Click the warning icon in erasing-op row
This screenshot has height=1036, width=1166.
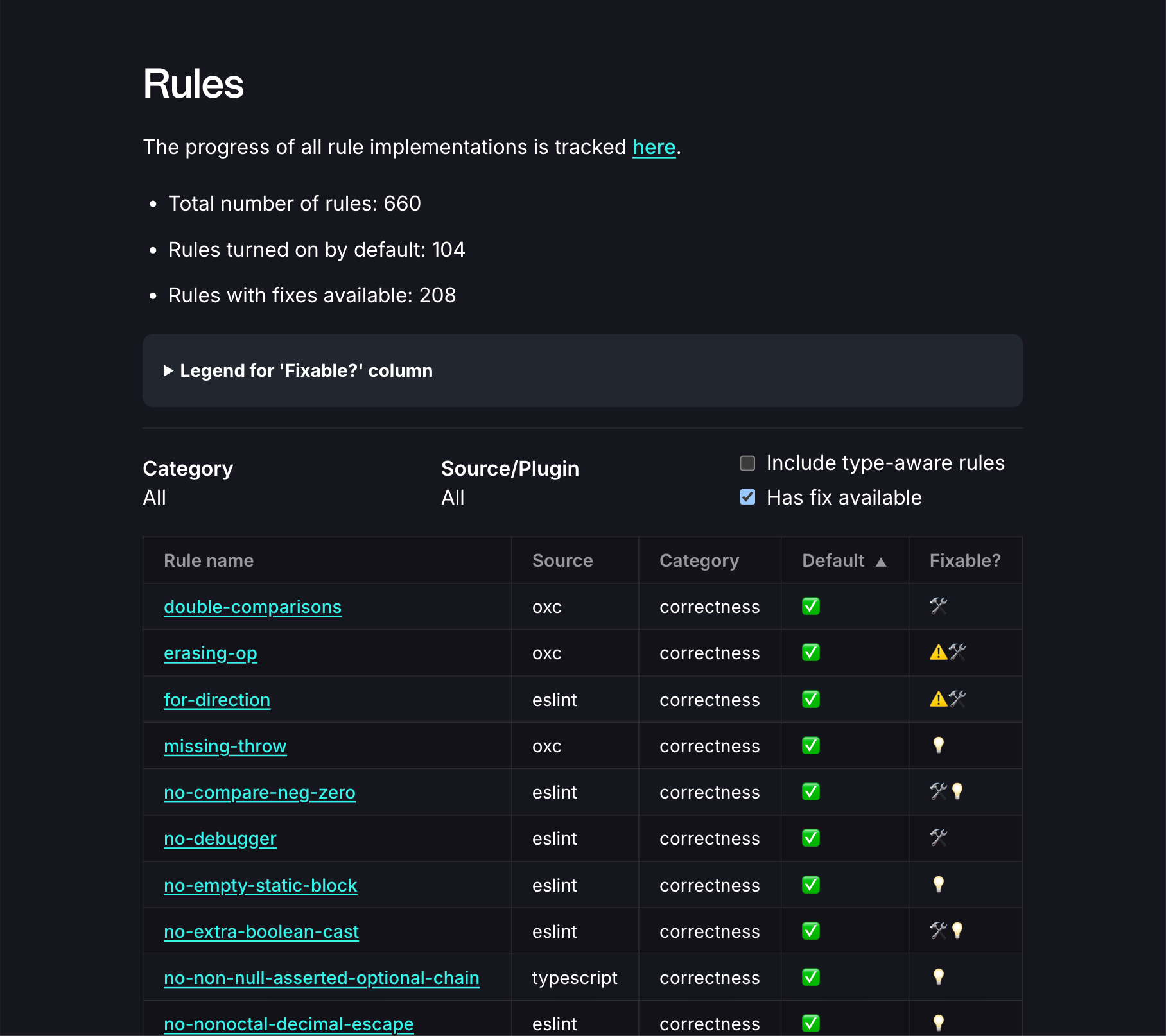pos(938,653)
